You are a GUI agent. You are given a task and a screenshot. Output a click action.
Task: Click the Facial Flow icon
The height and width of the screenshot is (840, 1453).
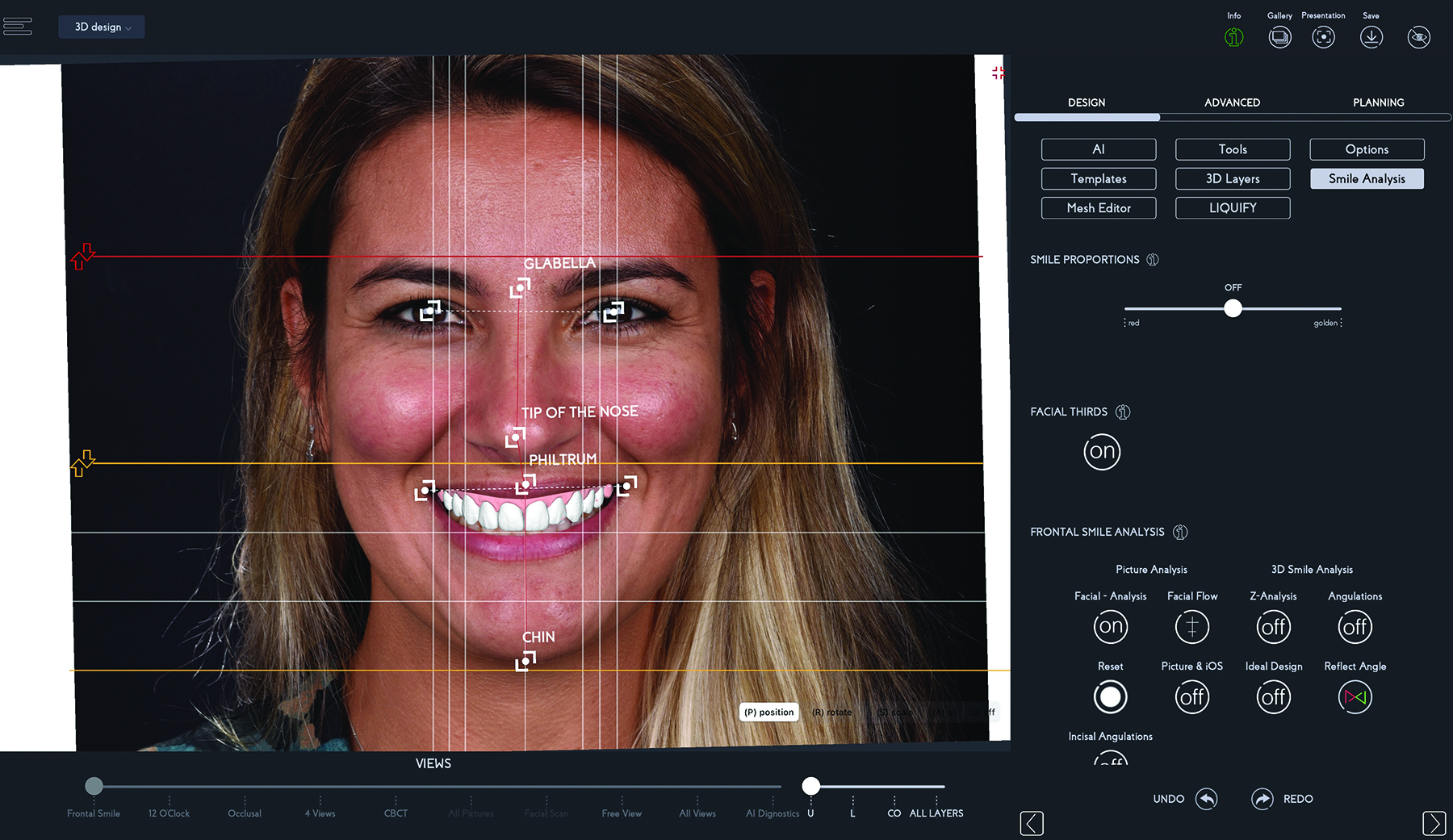pos(1192,627)
